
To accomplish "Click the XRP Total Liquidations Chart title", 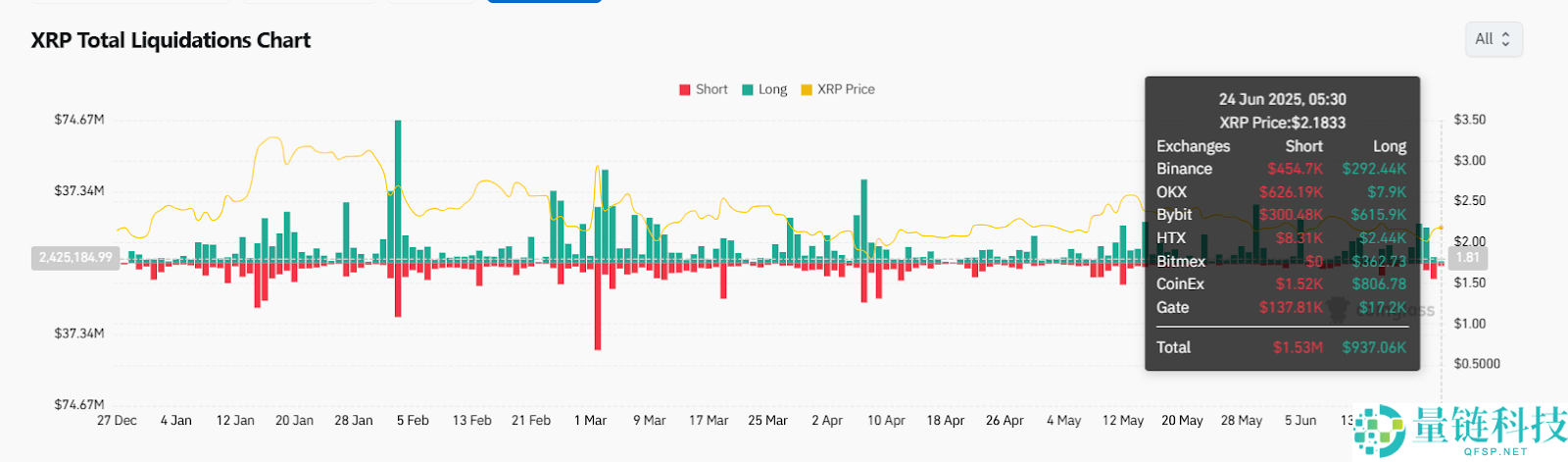I will click(x=171, y=40).
